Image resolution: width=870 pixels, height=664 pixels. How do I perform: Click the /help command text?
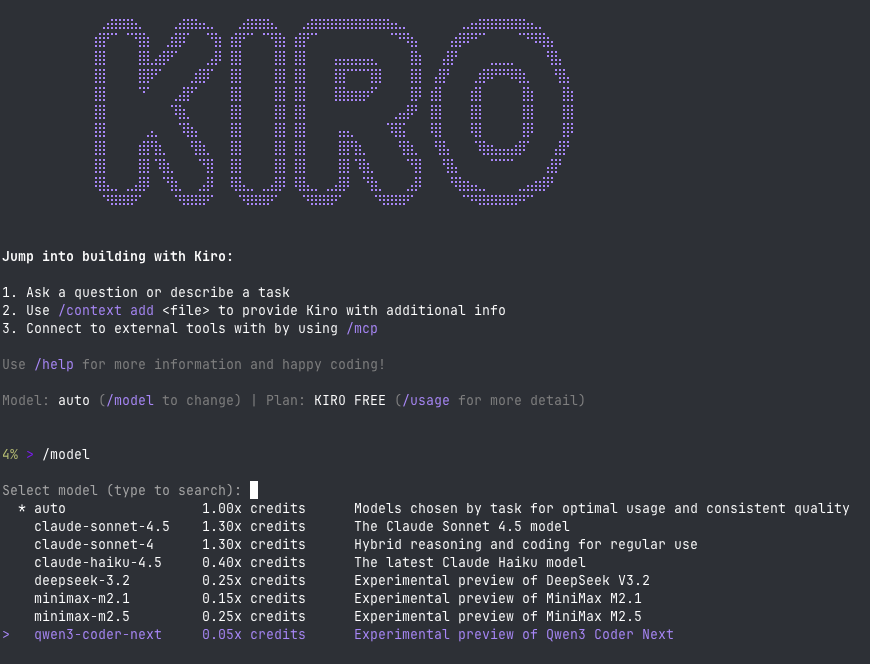[54, 364]
